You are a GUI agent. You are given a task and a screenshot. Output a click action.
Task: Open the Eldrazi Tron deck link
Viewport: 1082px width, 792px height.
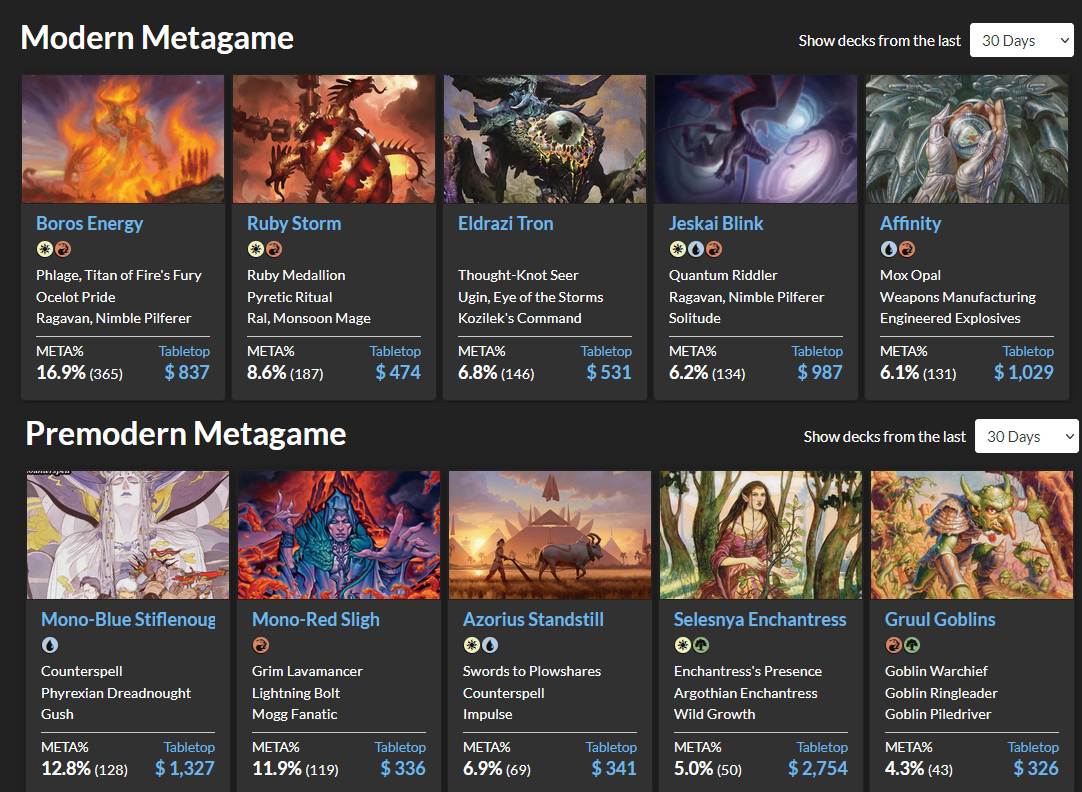click(506, 224)
